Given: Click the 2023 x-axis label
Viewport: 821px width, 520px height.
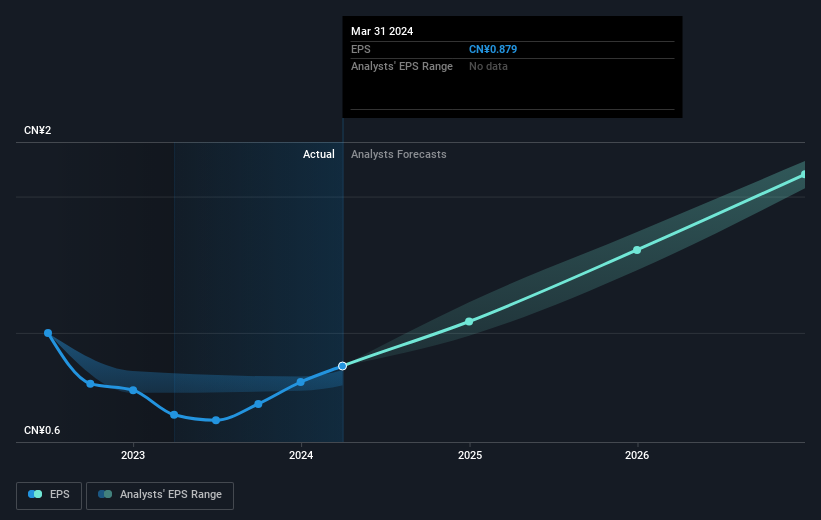Looking at the screenshot, I should click(x=133, y=455).
